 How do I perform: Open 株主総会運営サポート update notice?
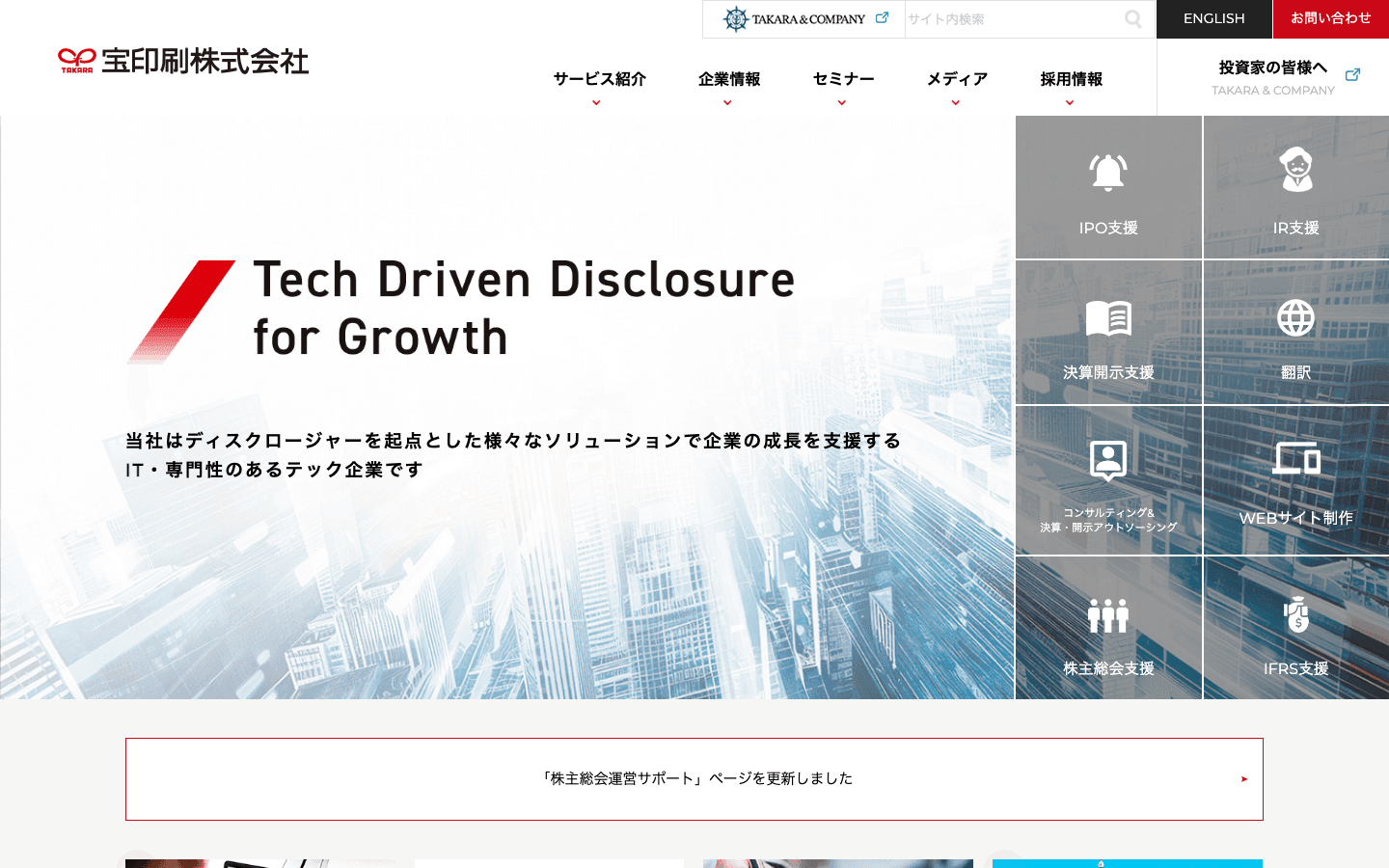(694, 779)
